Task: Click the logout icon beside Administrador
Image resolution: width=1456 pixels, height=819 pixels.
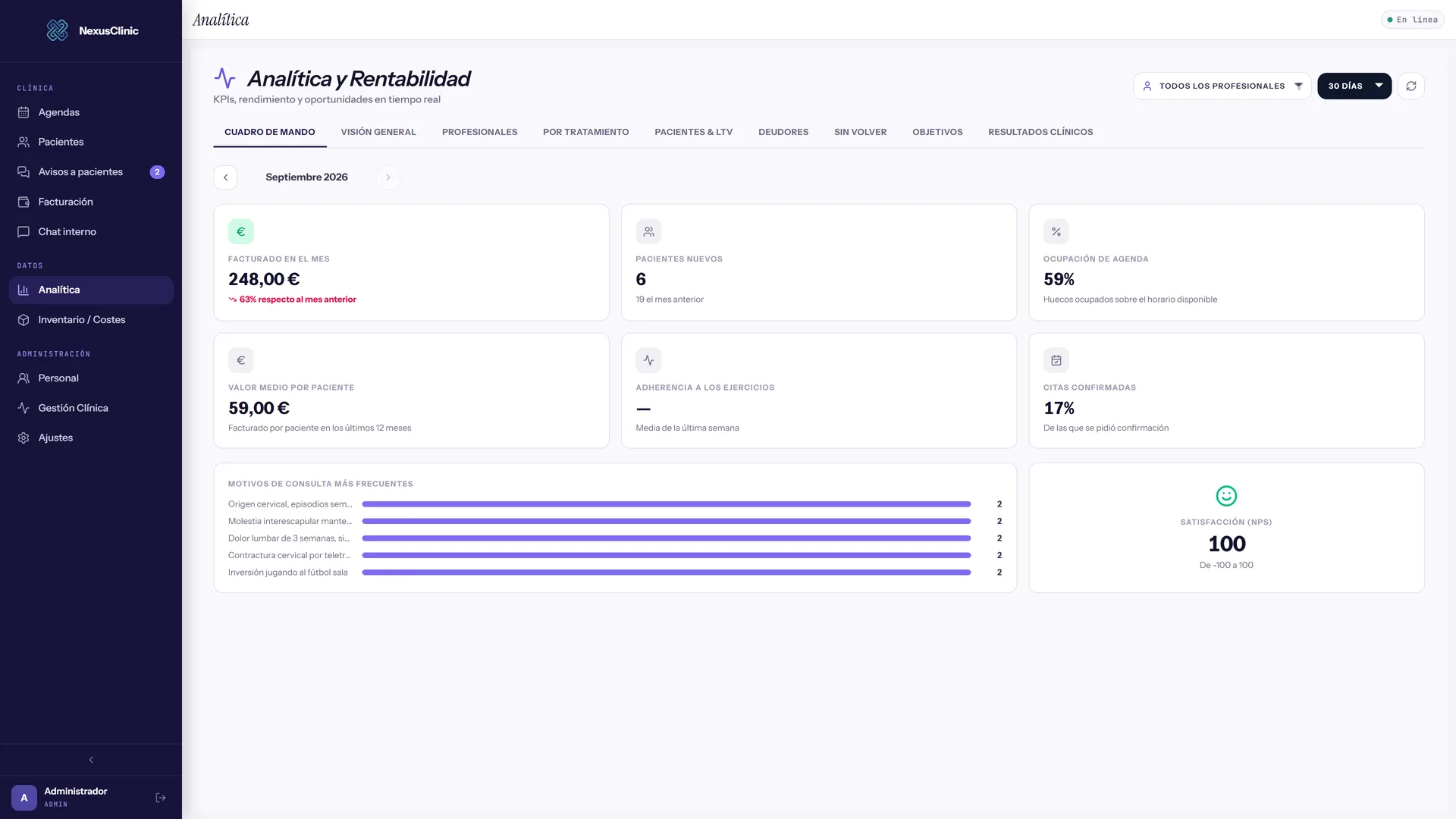Action: [x=161, y=798]
